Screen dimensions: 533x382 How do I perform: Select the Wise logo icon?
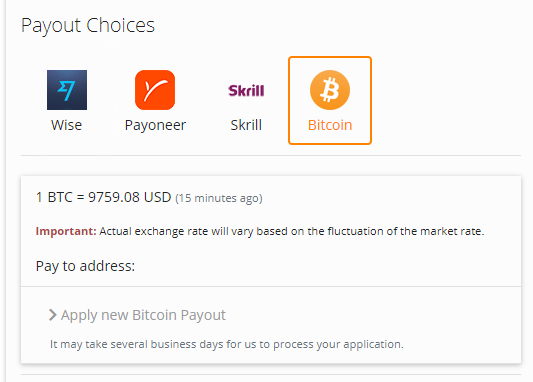pyautogui.click(x=67, y=90)
